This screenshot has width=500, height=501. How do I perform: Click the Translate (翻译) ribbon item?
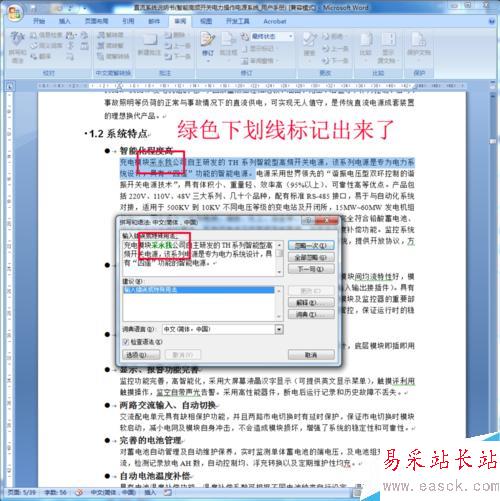tap(41, 56)
